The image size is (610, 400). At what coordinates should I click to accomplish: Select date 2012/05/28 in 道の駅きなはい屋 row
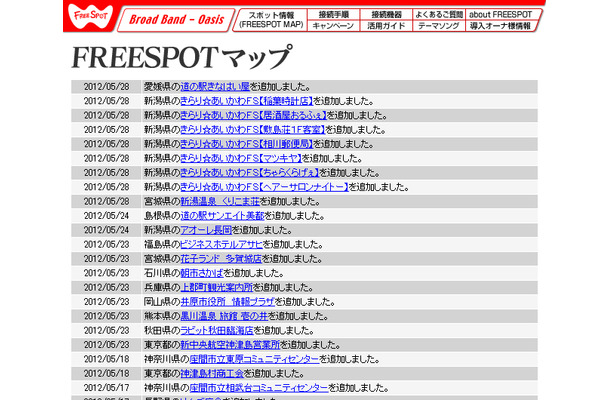click(107, 86)
